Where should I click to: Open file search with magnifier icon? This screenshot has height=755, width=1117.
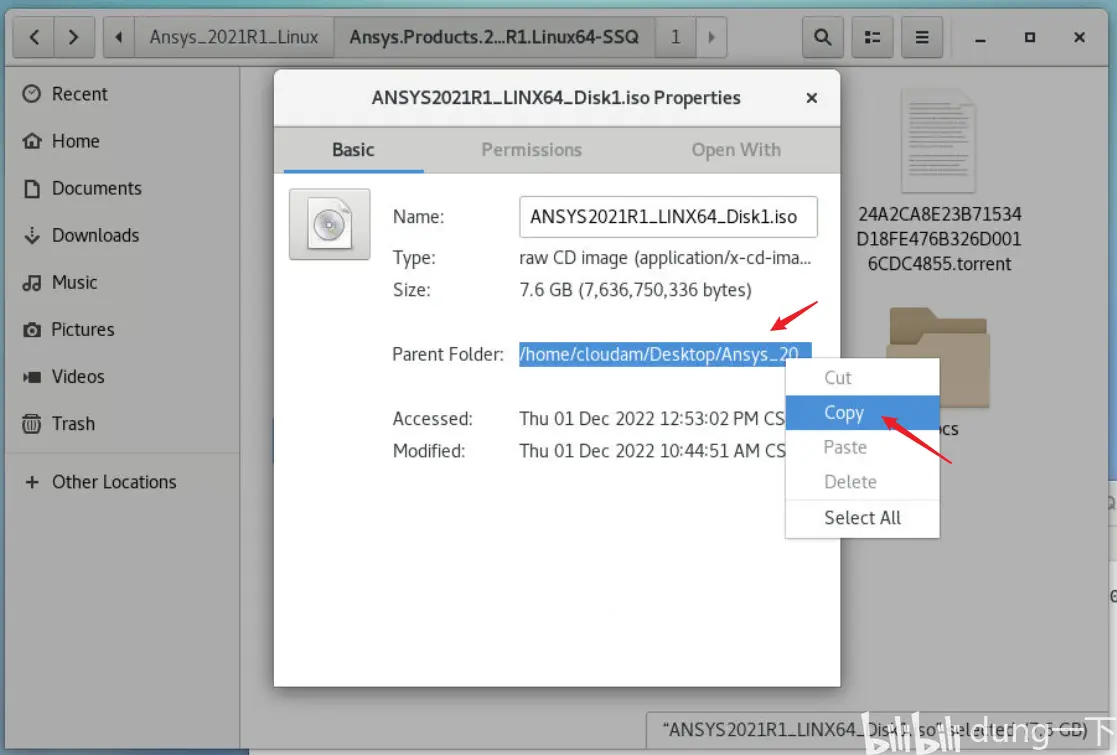pyautogui.click(x=822, y=37)
